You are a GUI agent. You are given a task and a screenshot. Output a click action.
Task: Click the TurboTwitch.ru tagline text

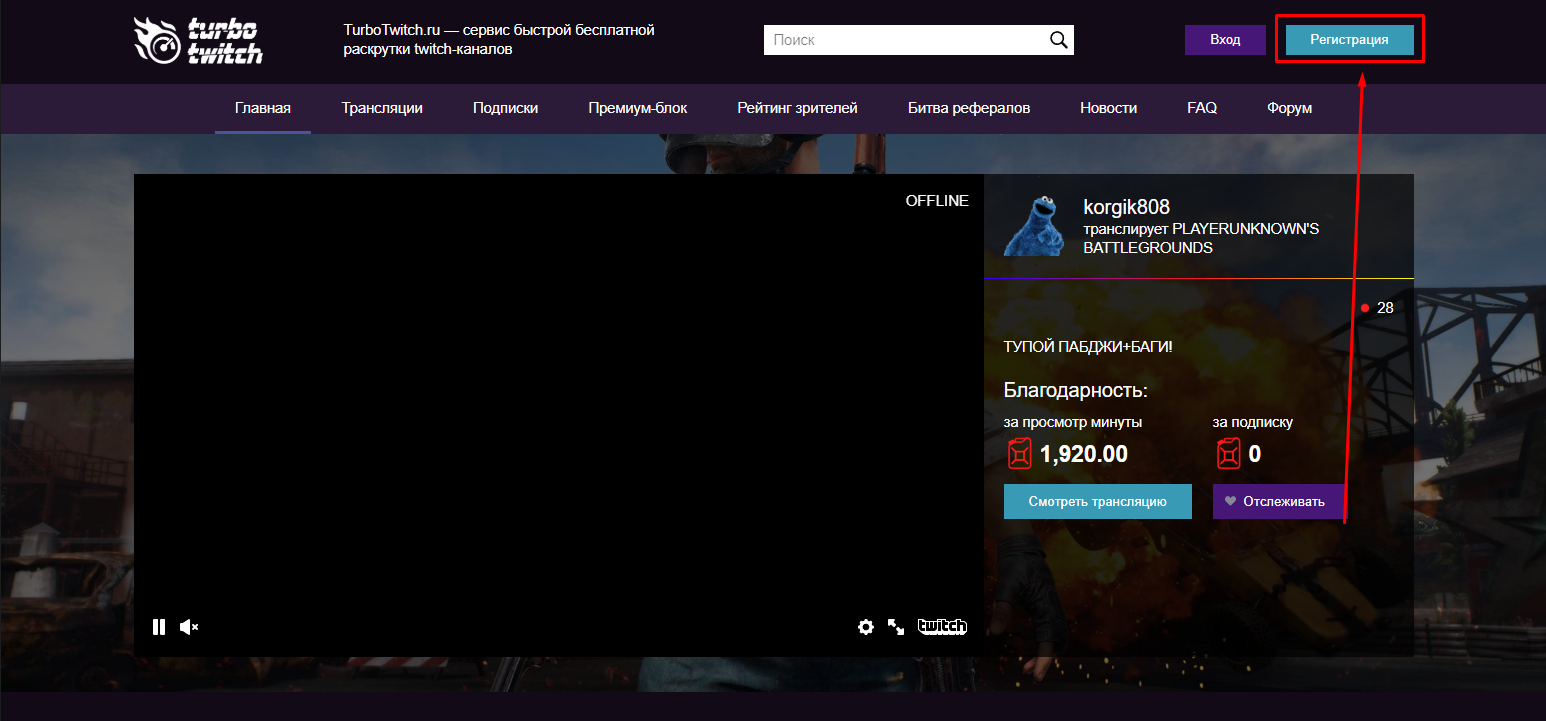coord(499,40)
